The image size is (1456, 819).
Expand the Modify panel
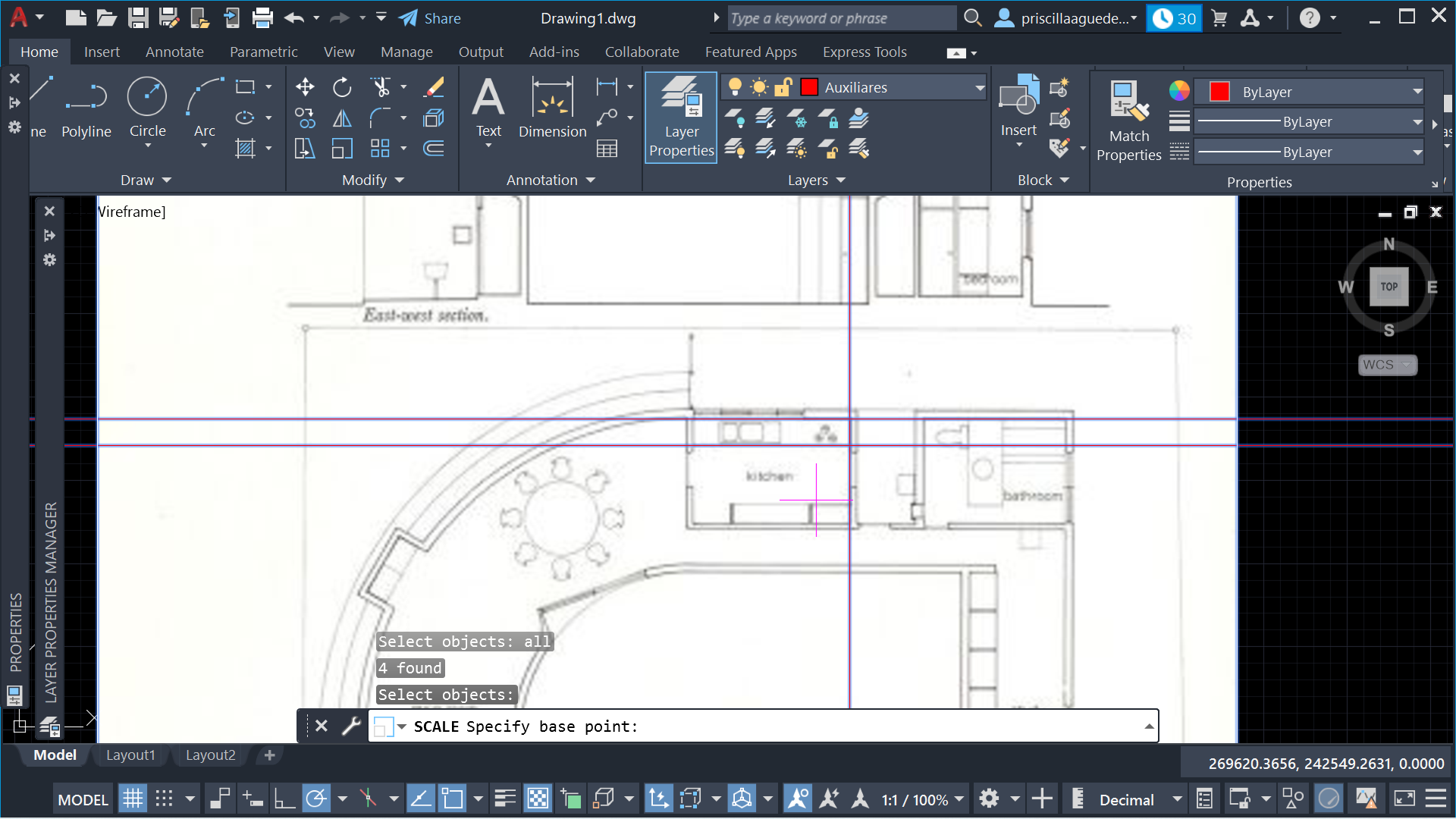(373, 180)
